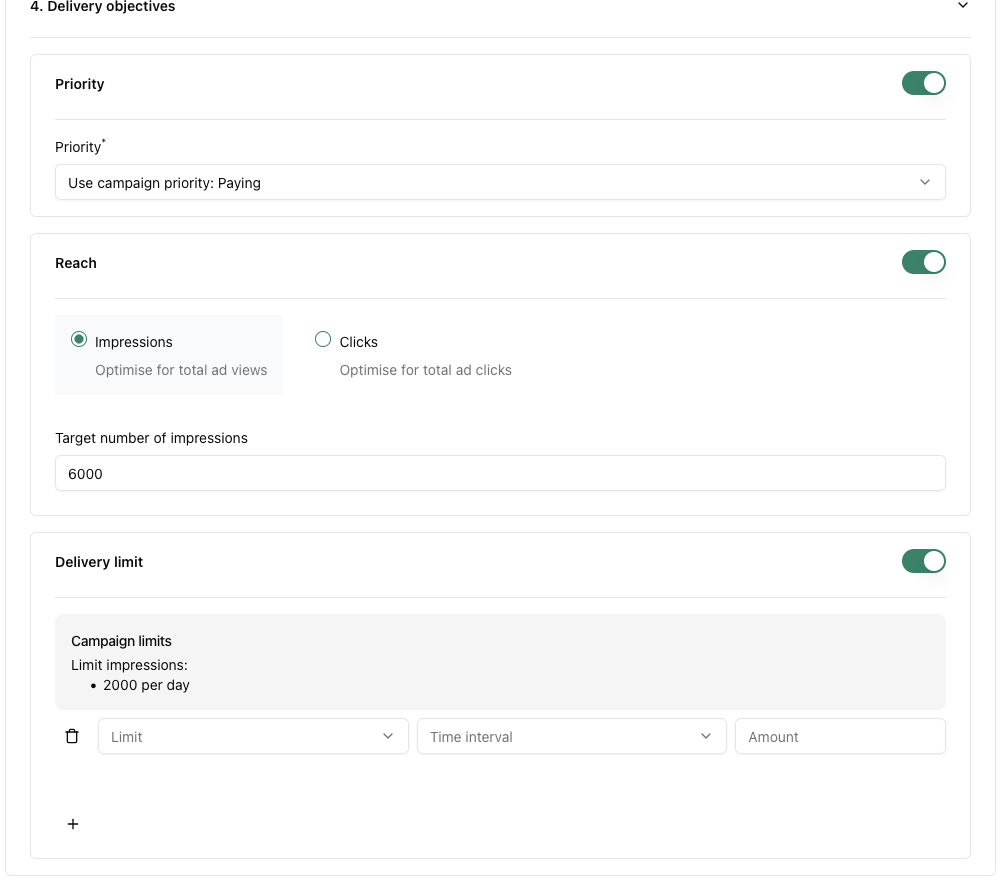Click the Campaign limits info box
This screenshot has width=1006, height=882.
[500, 662]
